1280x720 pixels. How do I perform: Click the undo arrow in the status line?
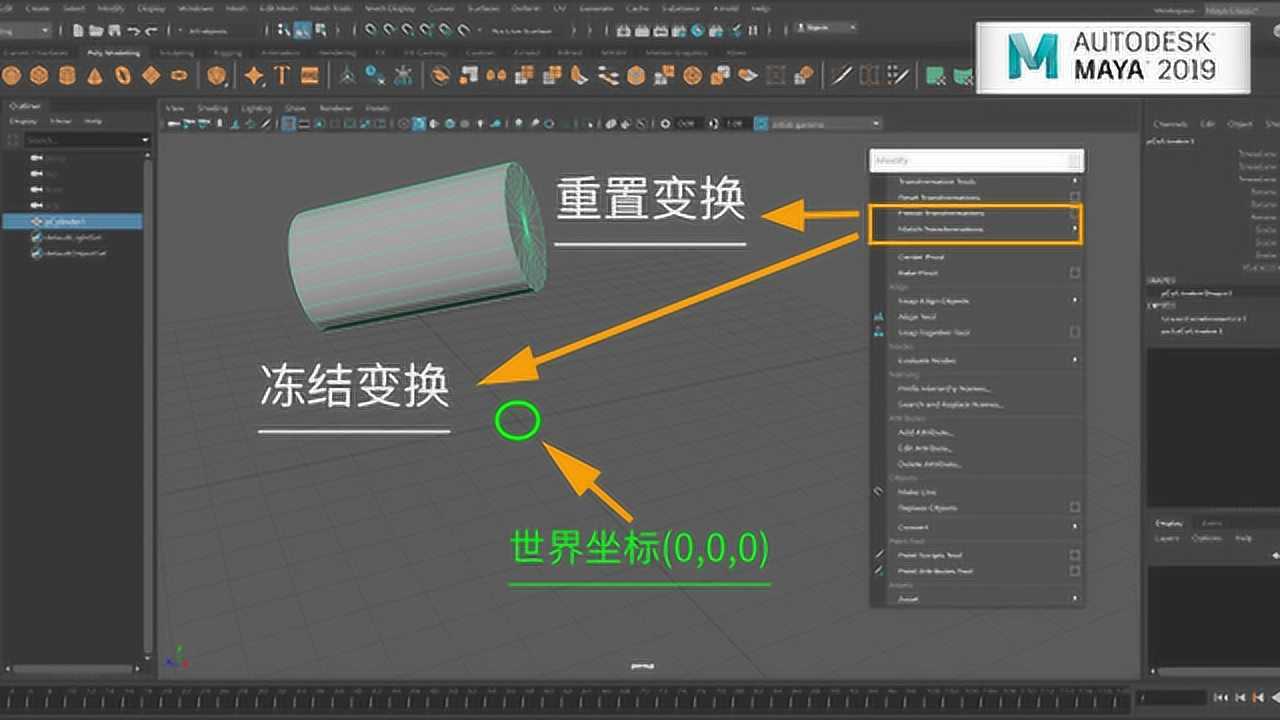coord(136,31)
